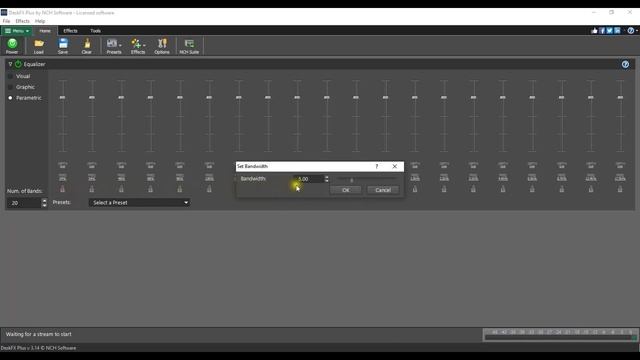
Task: Expand the Presets toolbar dropdown arrow
Action: (x=120, y=45)
